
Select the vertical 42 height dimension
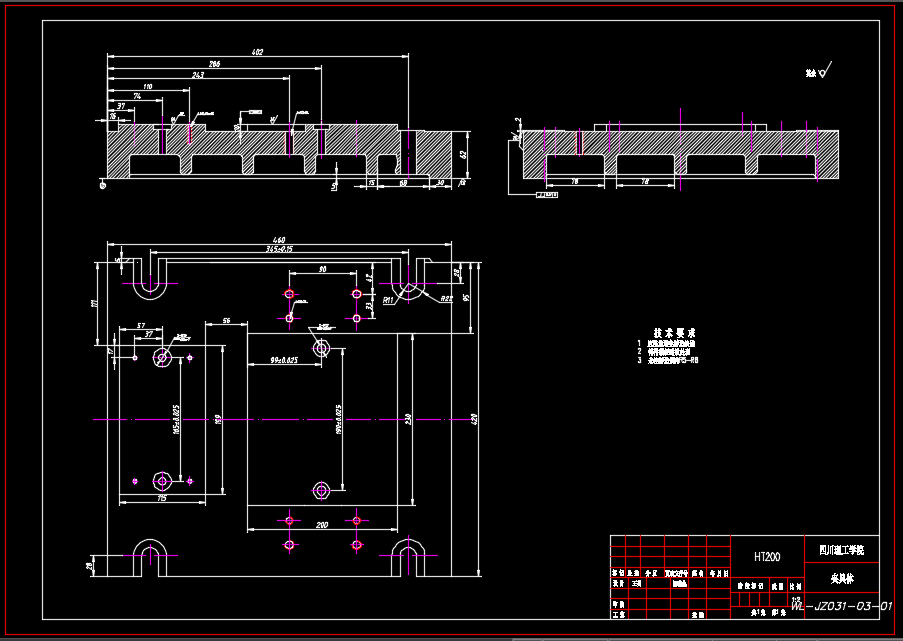[x=462, y=154]
